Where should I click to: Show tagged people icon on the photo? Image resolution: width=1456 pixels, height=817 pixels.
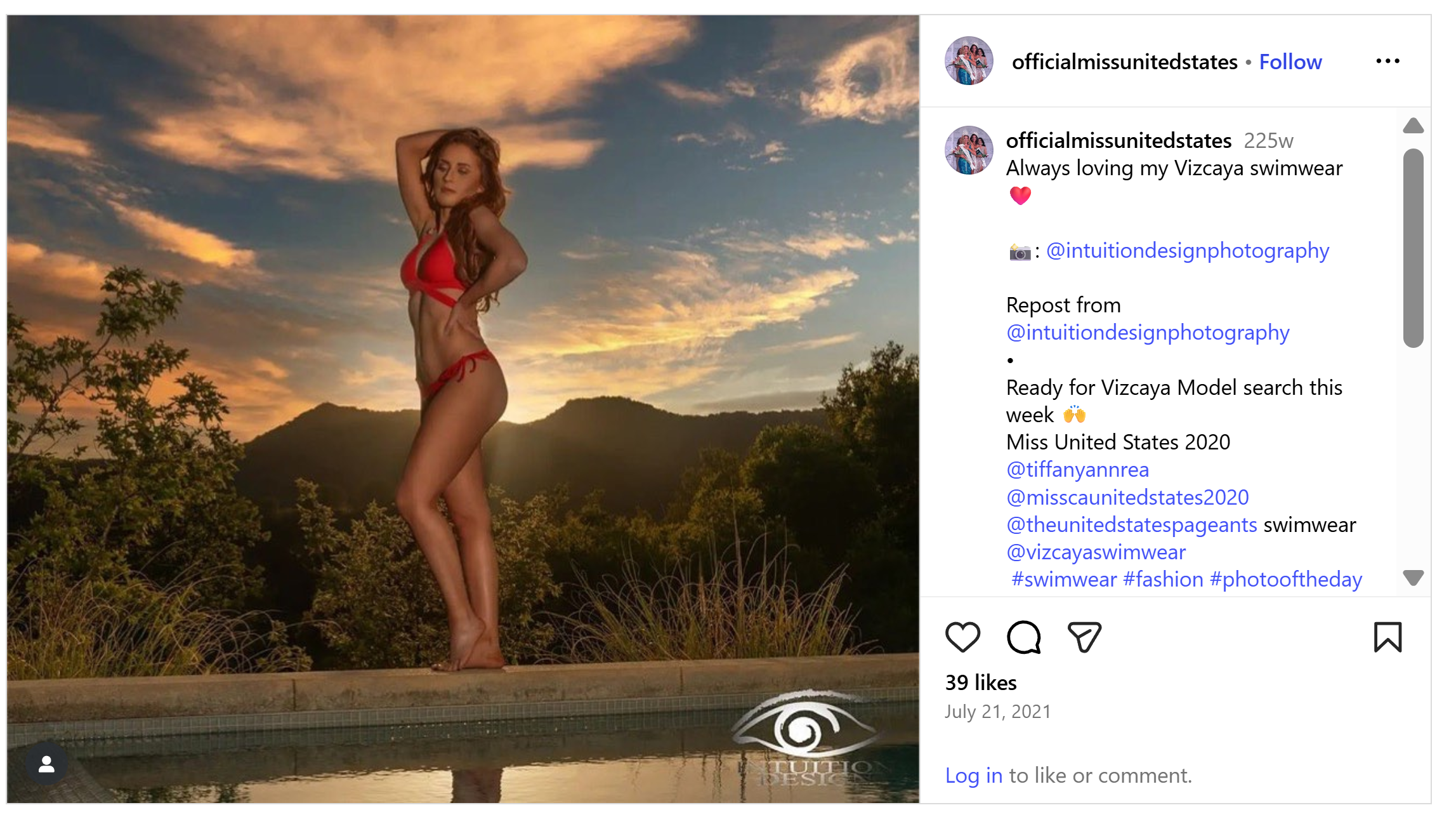[46, 764]
